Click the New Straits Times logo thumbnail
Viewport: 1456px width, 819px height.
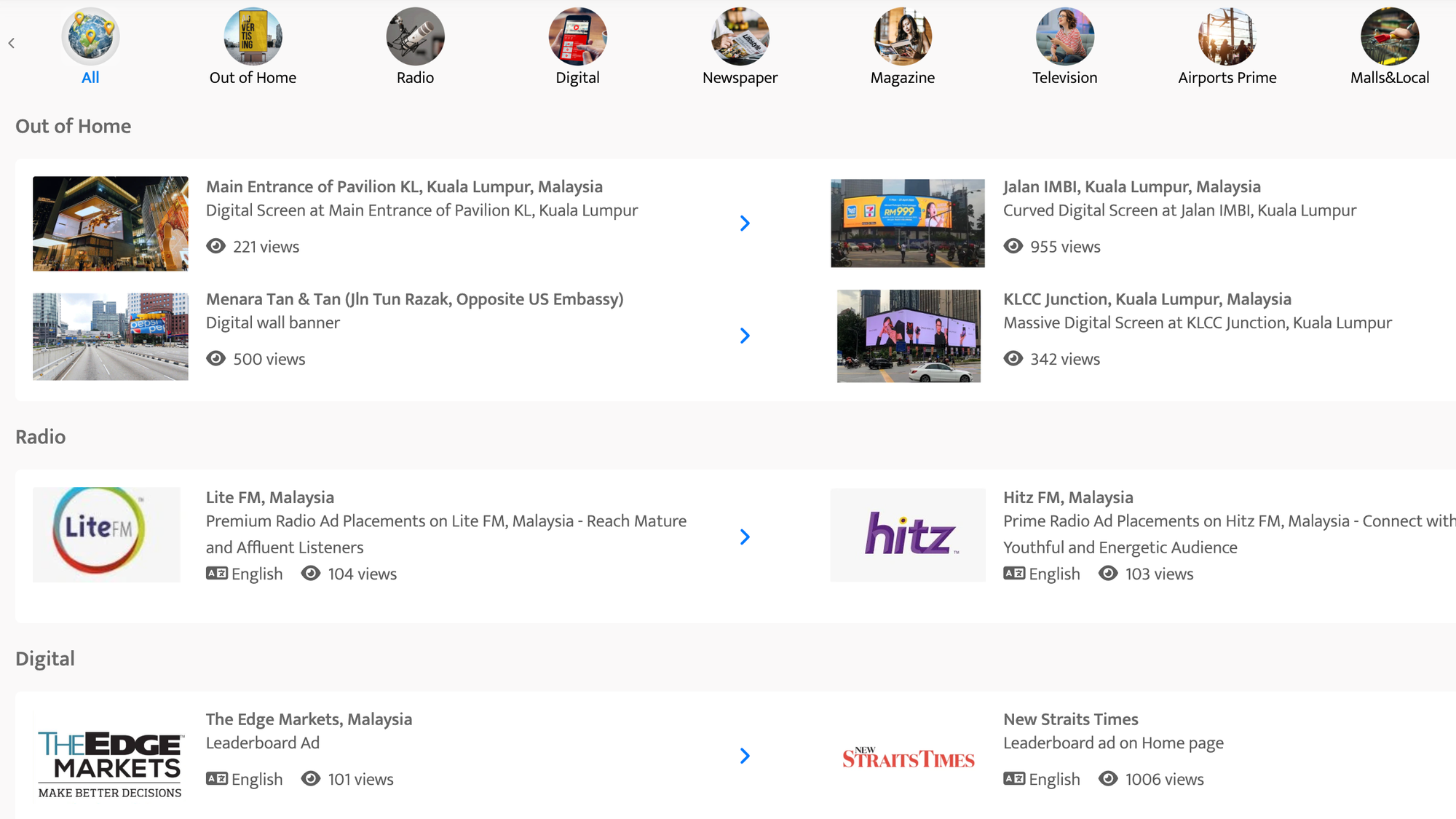909,758
